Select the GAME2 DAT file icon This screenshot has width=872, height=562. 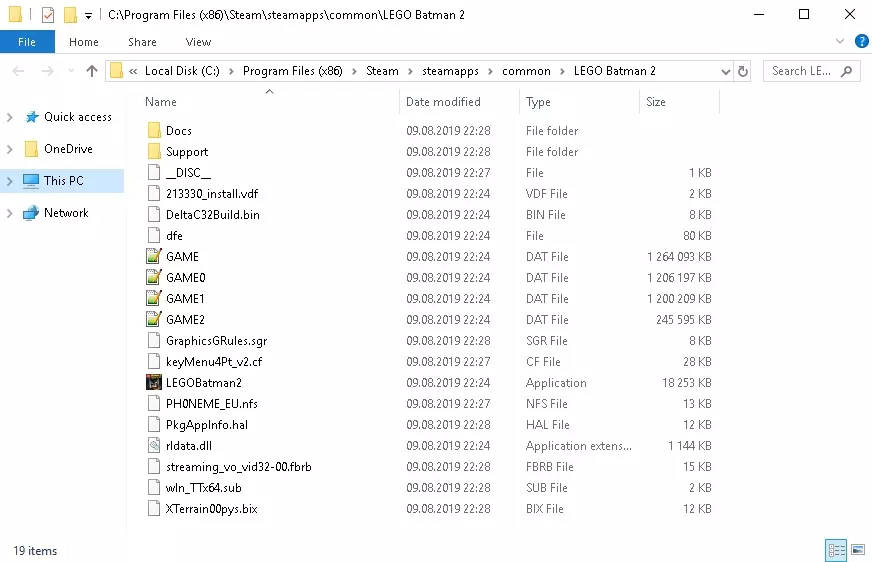coord(153,320)
